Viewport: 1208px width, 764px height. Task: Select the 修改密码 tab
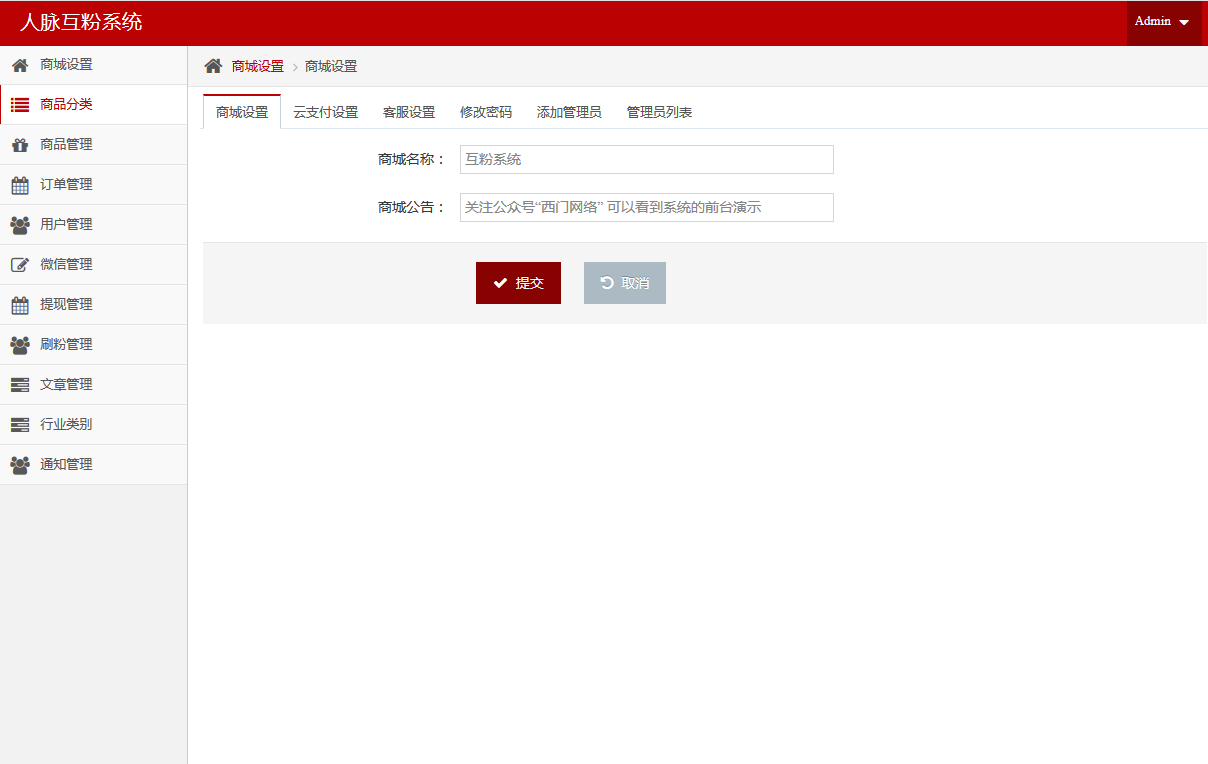click(x=486, y=112)
